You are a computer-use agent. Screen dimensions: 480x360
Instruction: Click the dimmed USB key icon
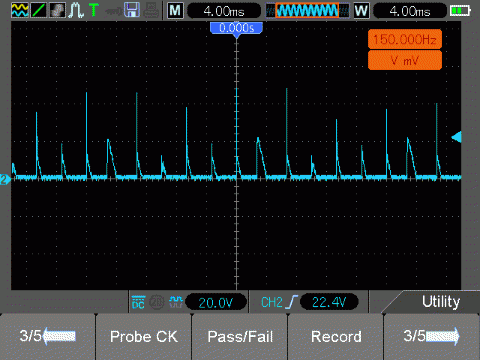(x=113, y=12)
